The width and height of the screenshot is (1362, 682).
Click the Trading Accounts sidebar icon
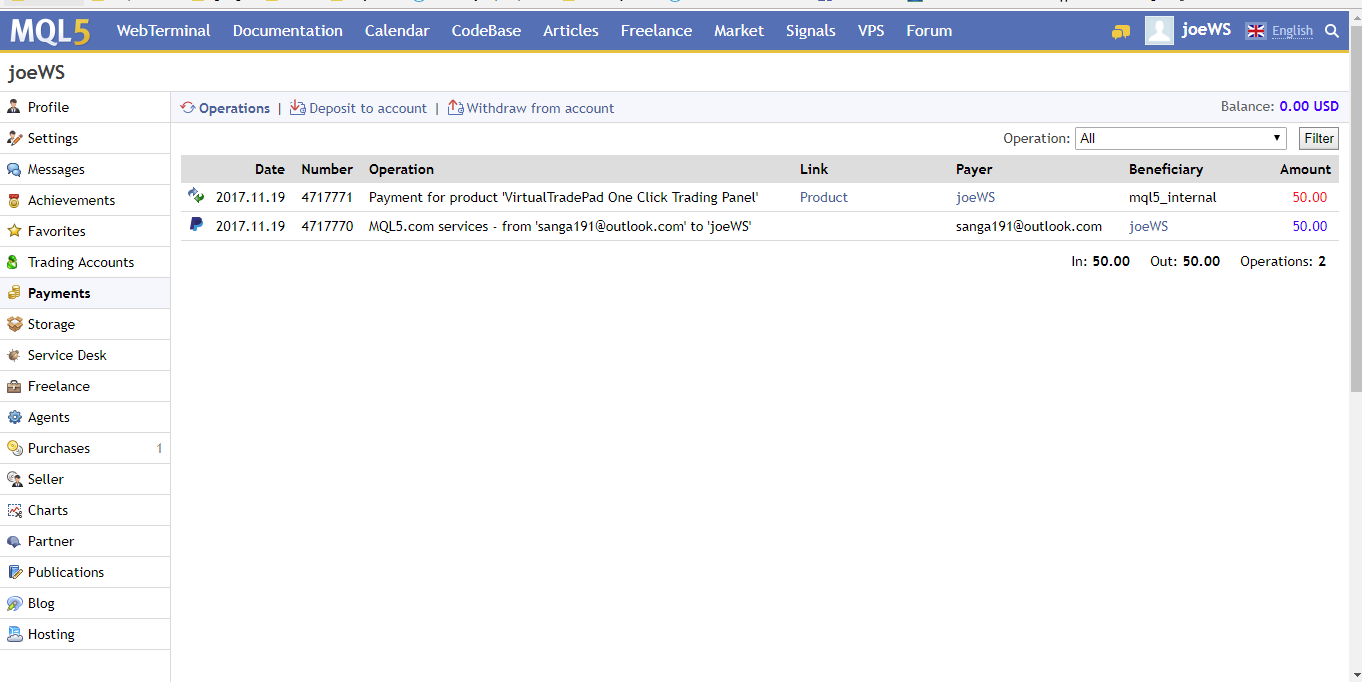[x=14, y=262]
